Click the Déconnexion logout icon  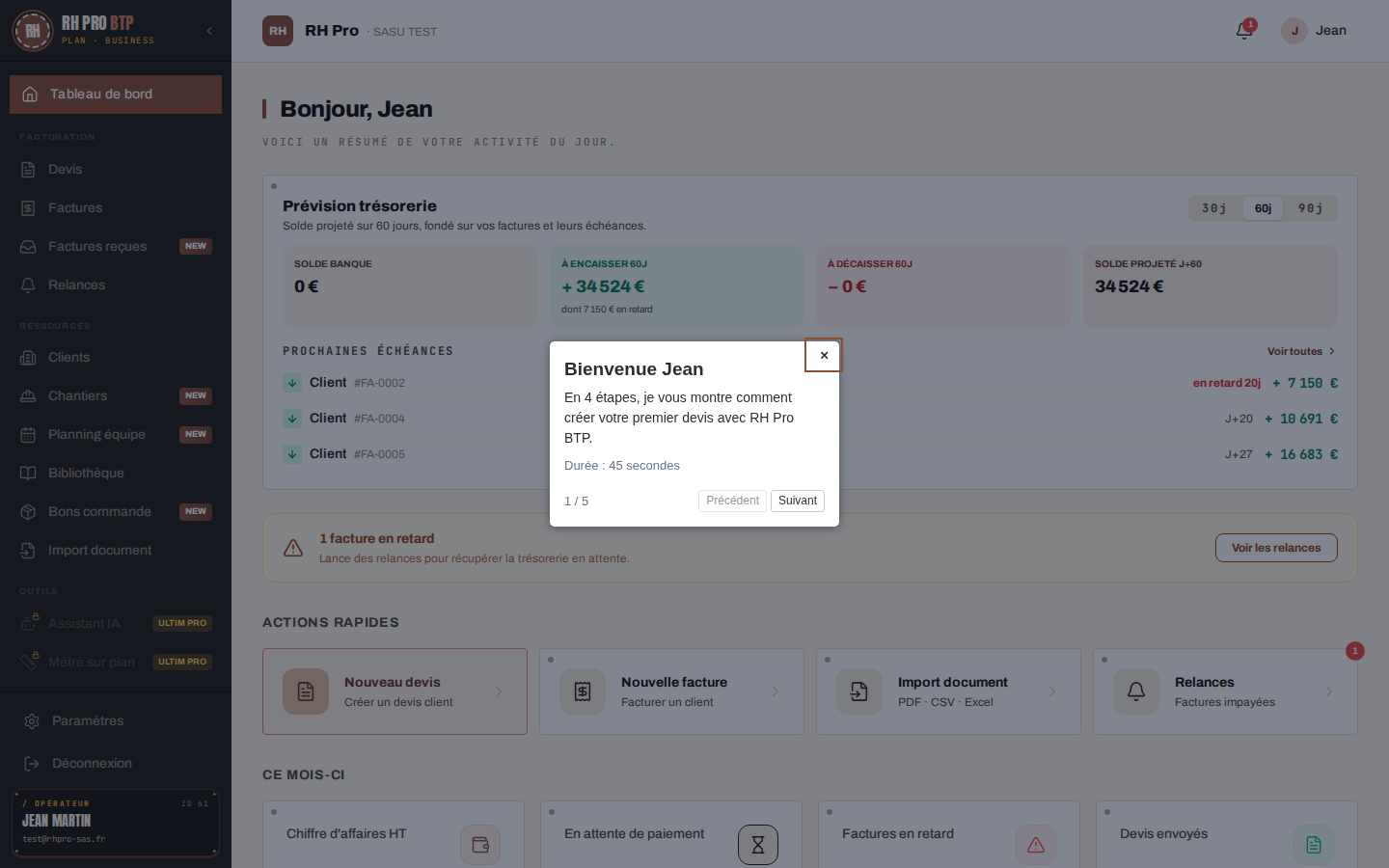32,764
